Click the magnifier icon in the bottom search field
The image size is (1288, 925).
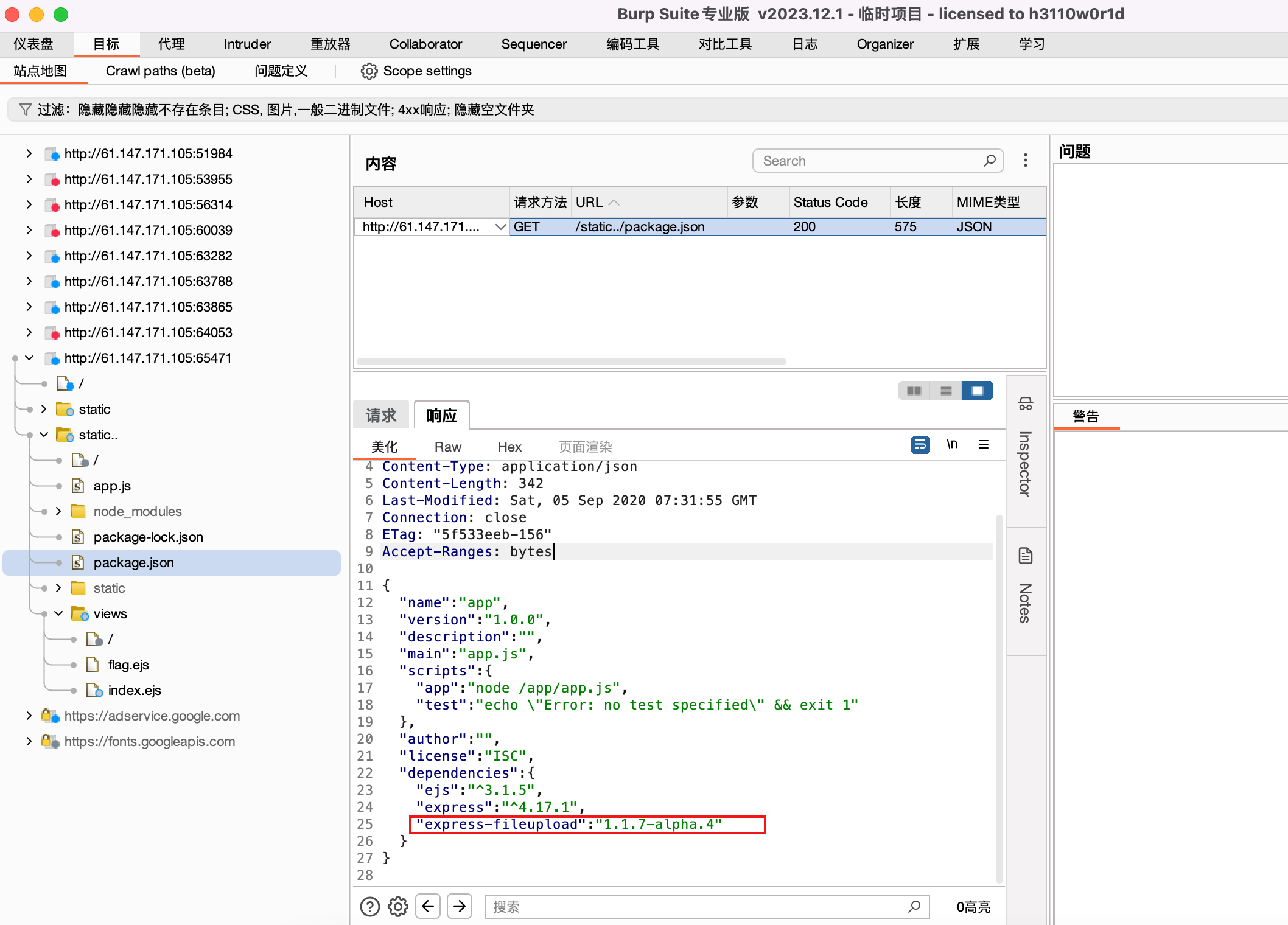915,906
